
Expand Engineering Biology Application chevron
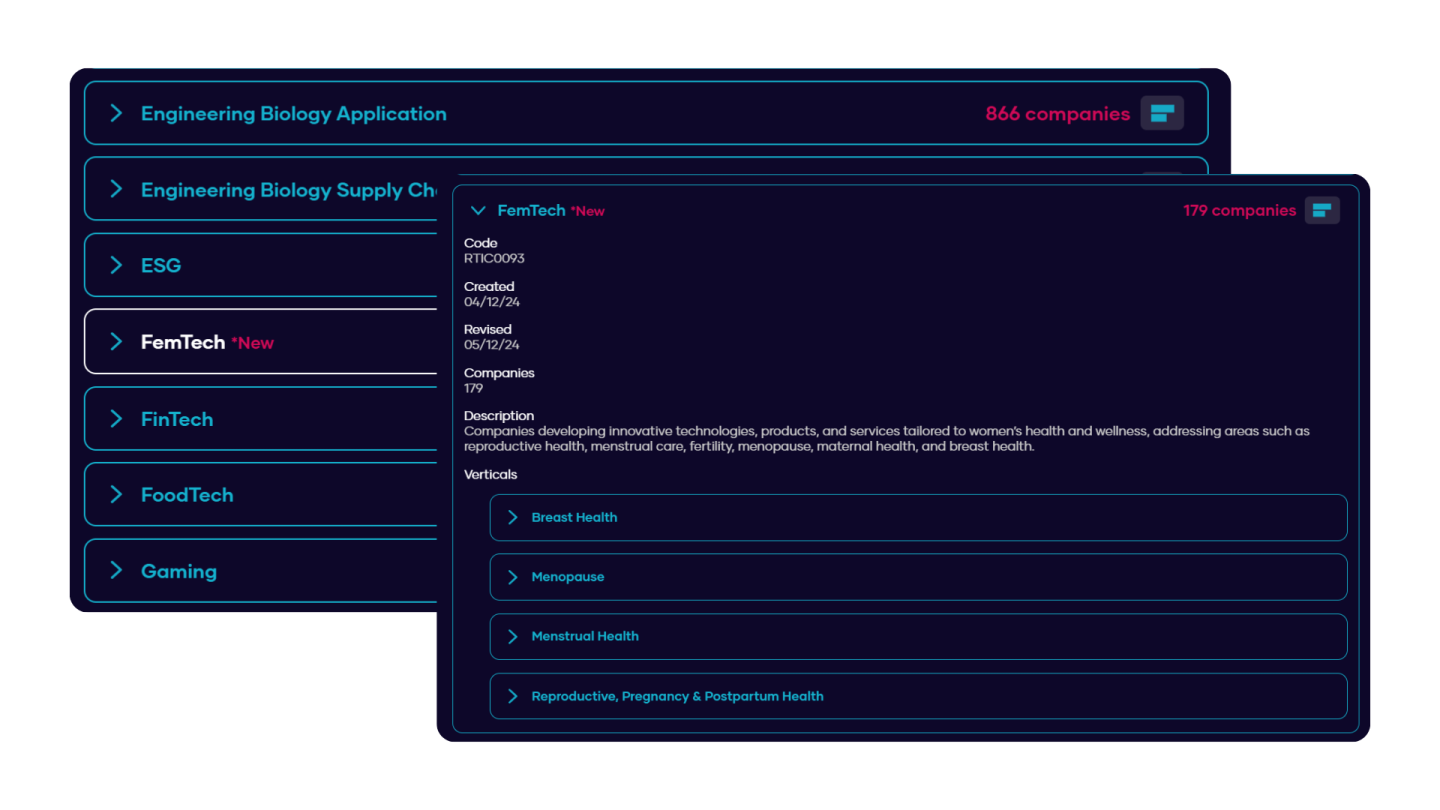(116, 113)
